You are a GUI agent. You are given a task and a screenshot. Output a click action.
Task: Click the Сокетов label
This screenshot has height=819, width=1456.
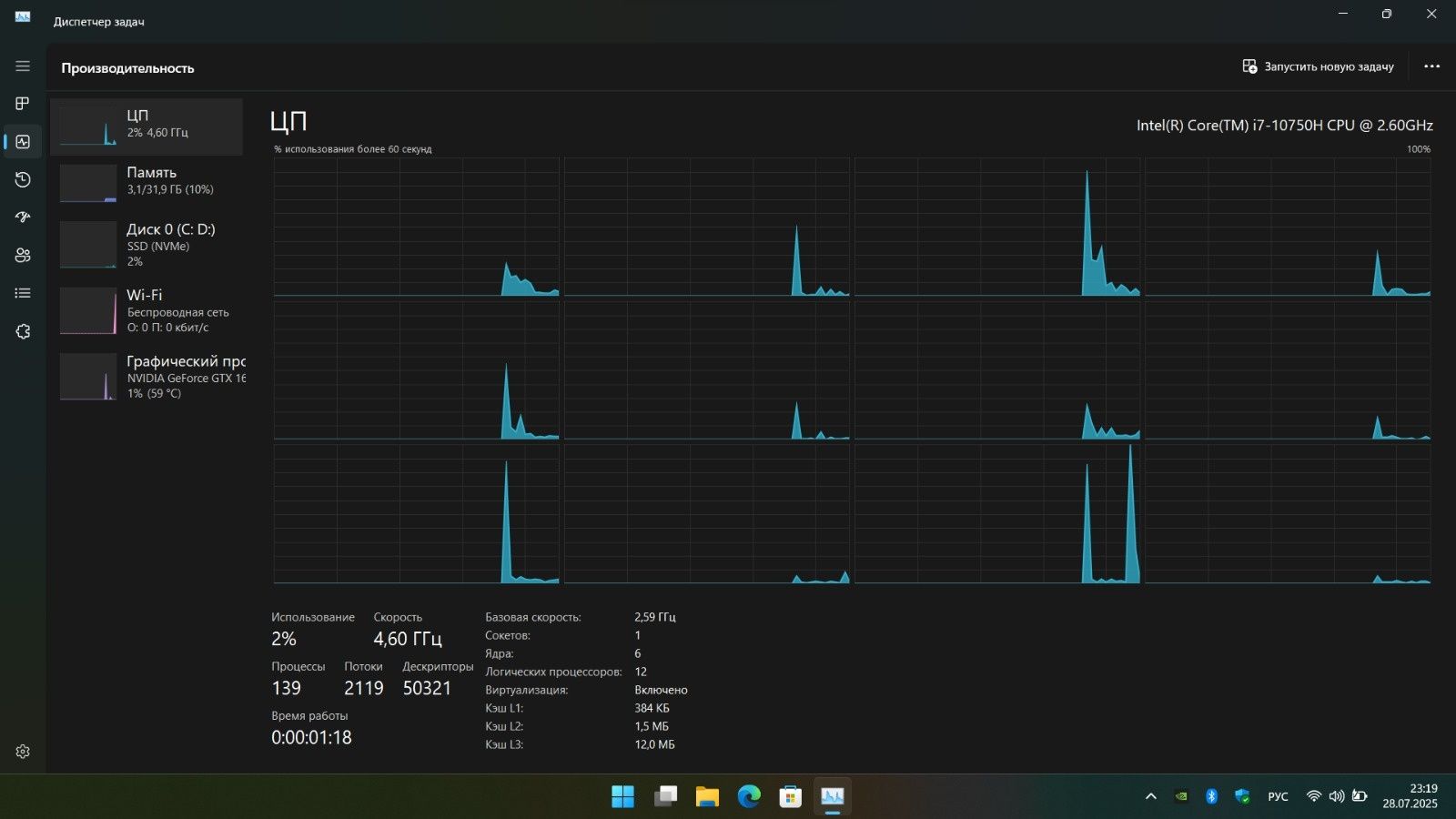[507, 635]
